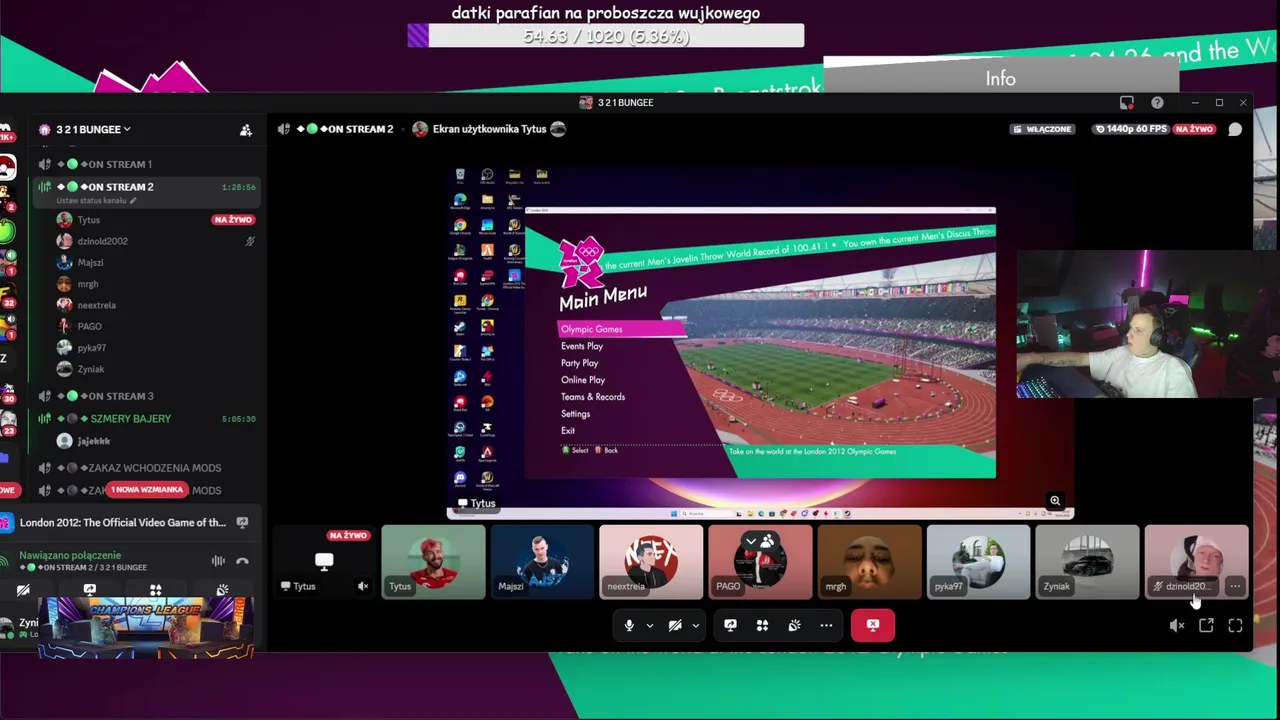
Task: Open Nawiązano połączenie connection details
Action: click(70, 555)
